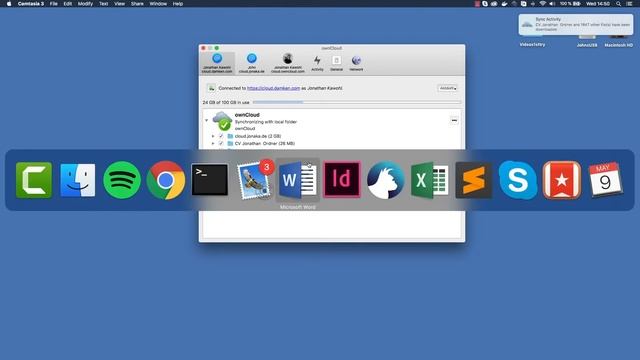The height and width of the screenshot is (360, 640).
Task: Click the ownCloud sync status cloud icon
Action: click(x=222, y=121)
